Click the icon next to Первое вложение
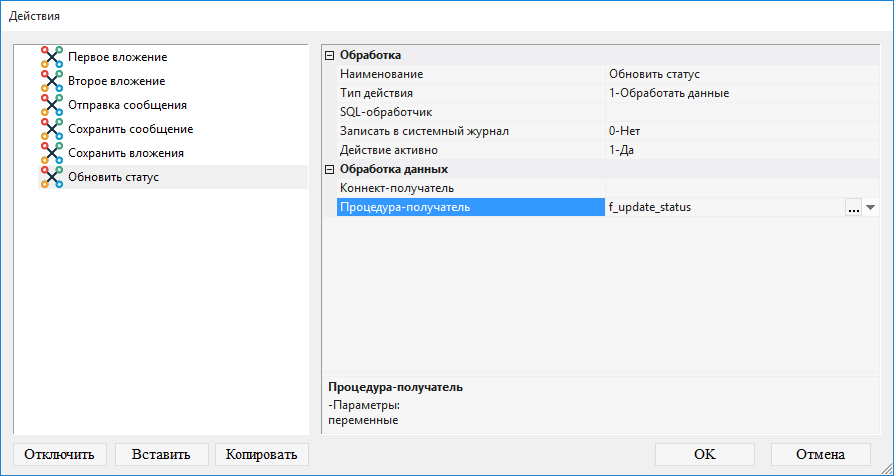This screenshot has width=894, height=476. pos(52,57)
